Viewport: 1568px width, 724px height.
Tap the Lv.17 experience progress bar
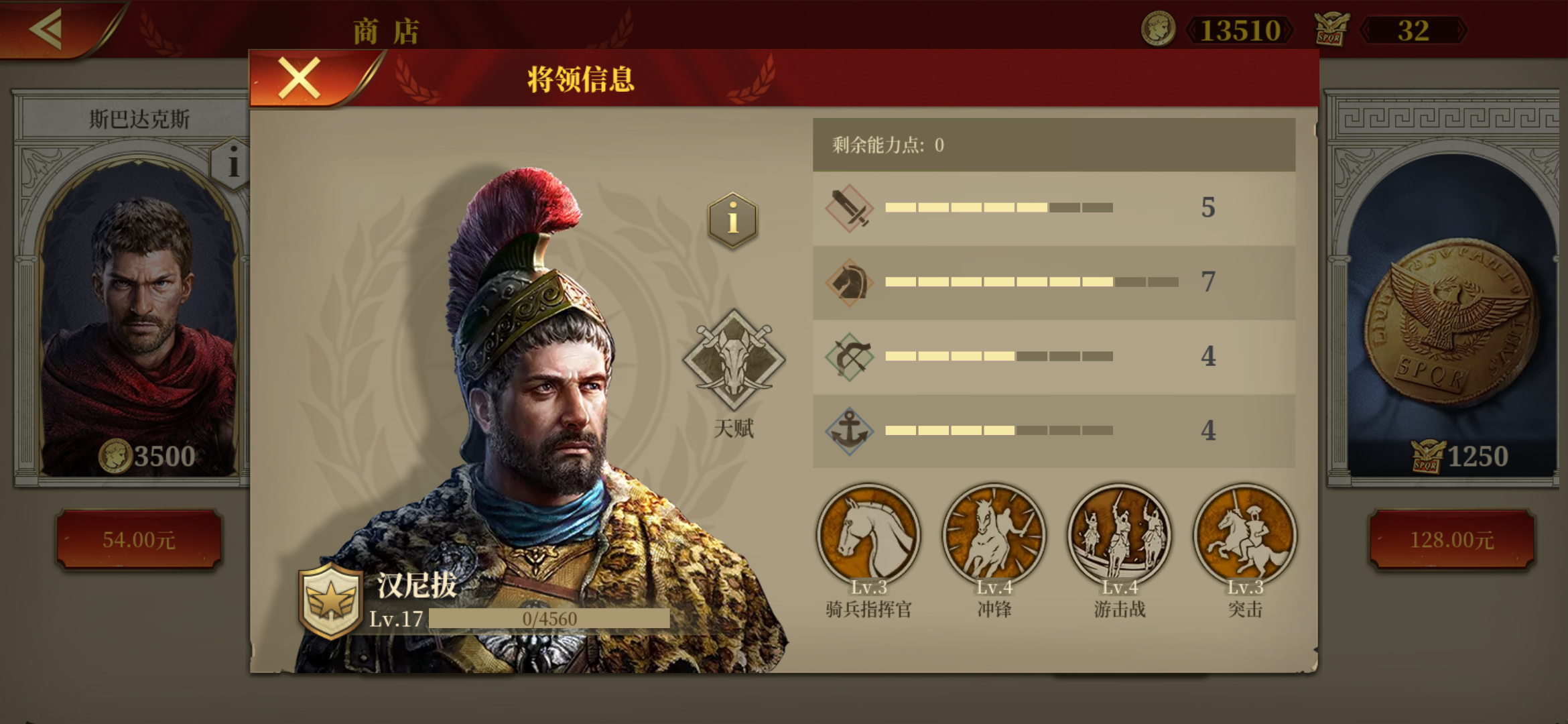549,619
